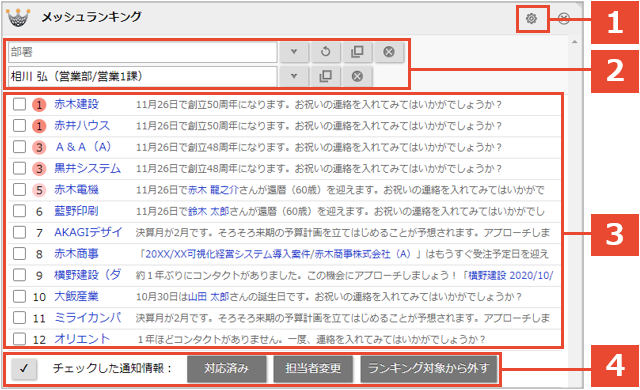Screen dimensions: 640x390
Task: Close the メッシュランキング panel
Action: (x=564, y=18)
